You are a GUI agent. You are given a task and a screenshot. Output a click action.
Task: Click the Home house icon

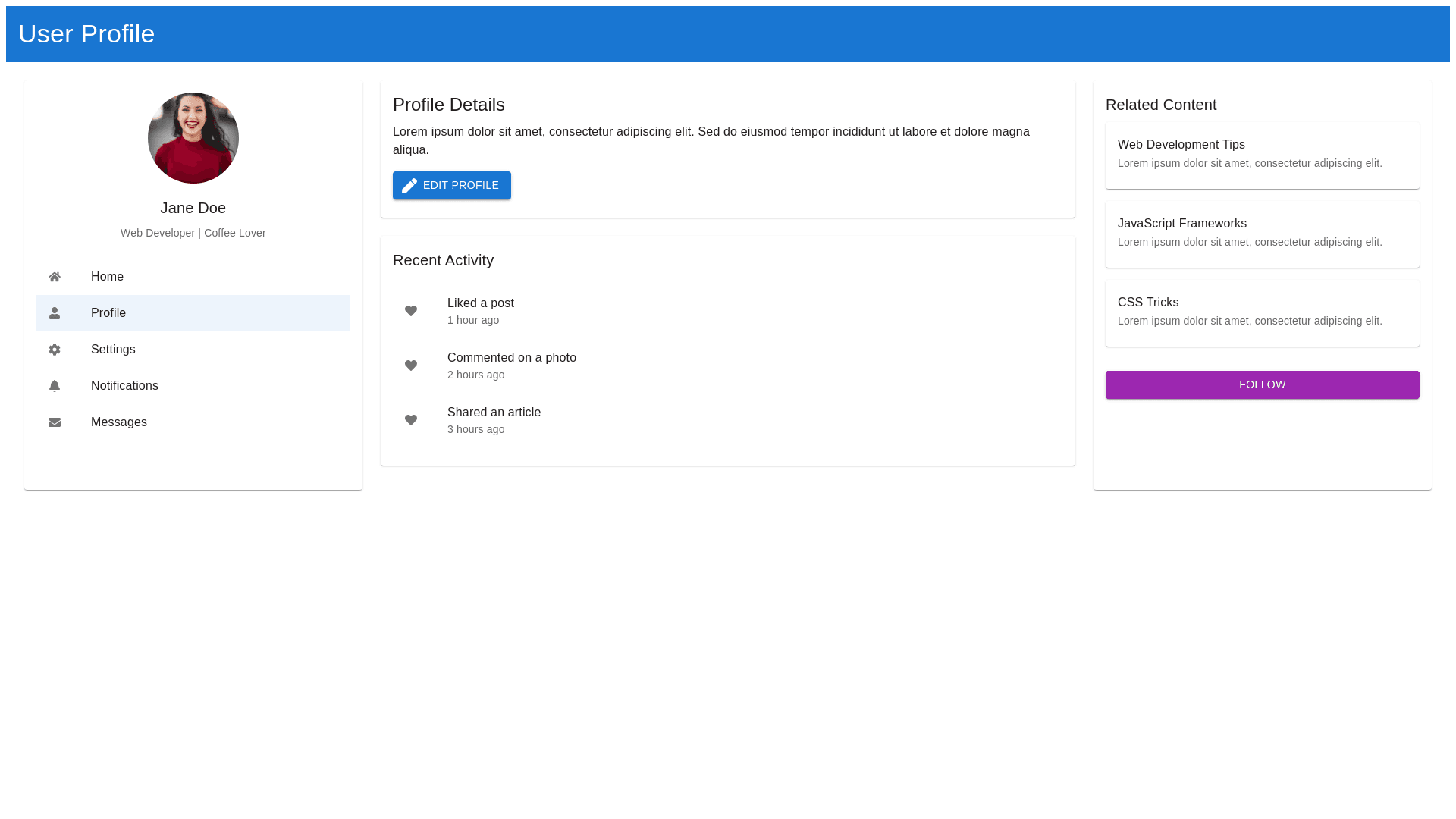point(55,277)
